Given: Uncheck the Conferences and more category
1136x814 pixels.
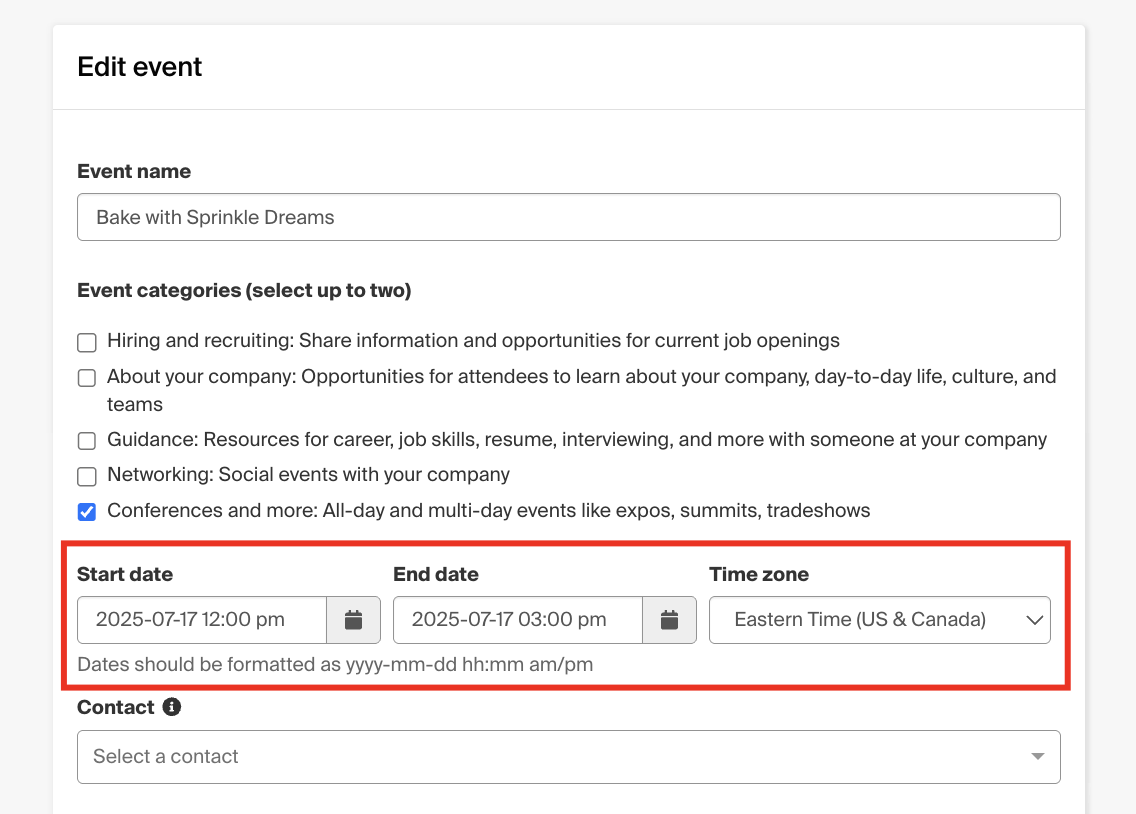Looking at the screenshot, I should click(x=86, y=511).
